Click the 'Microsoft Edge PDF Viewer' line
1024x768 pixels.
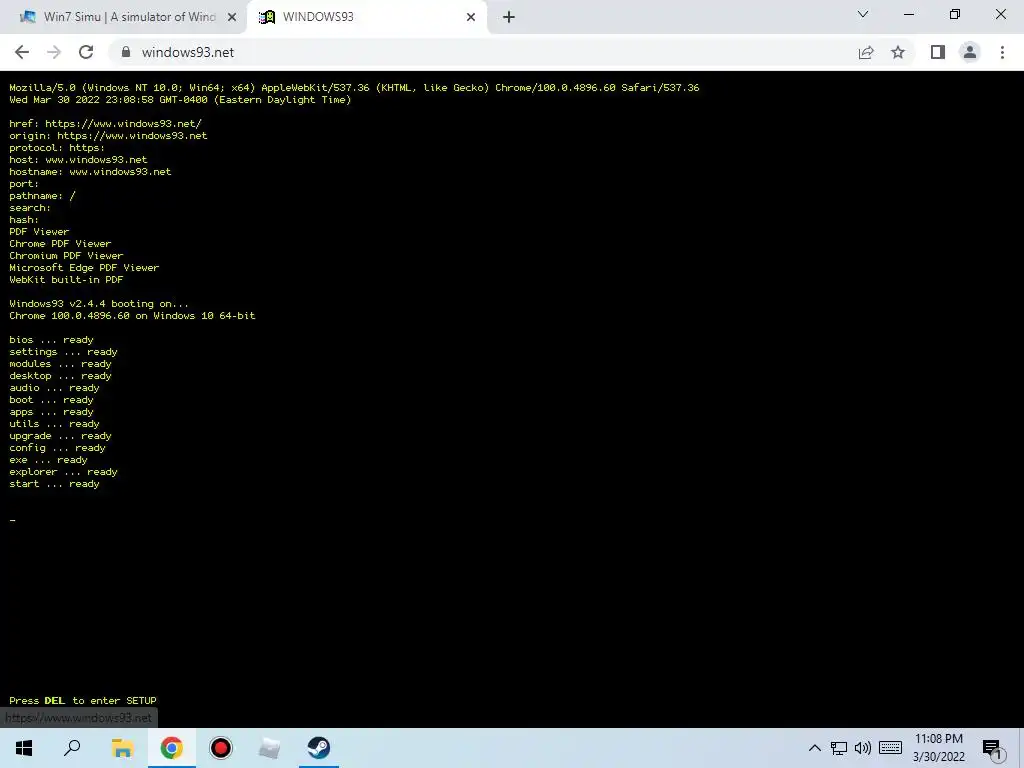click(84, 268)
